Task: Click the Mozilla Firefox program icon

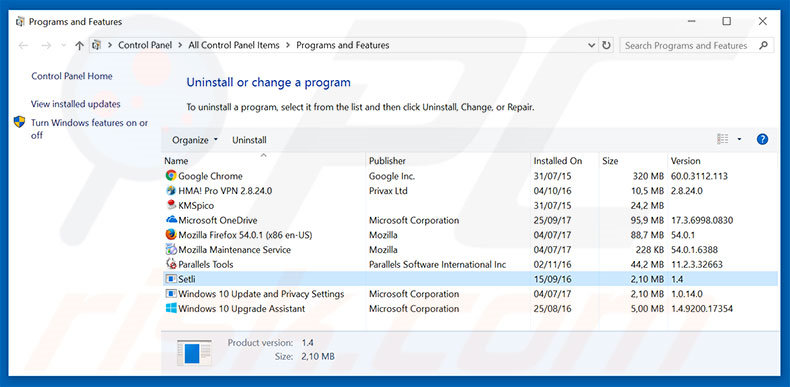Action: pos(171,235)
